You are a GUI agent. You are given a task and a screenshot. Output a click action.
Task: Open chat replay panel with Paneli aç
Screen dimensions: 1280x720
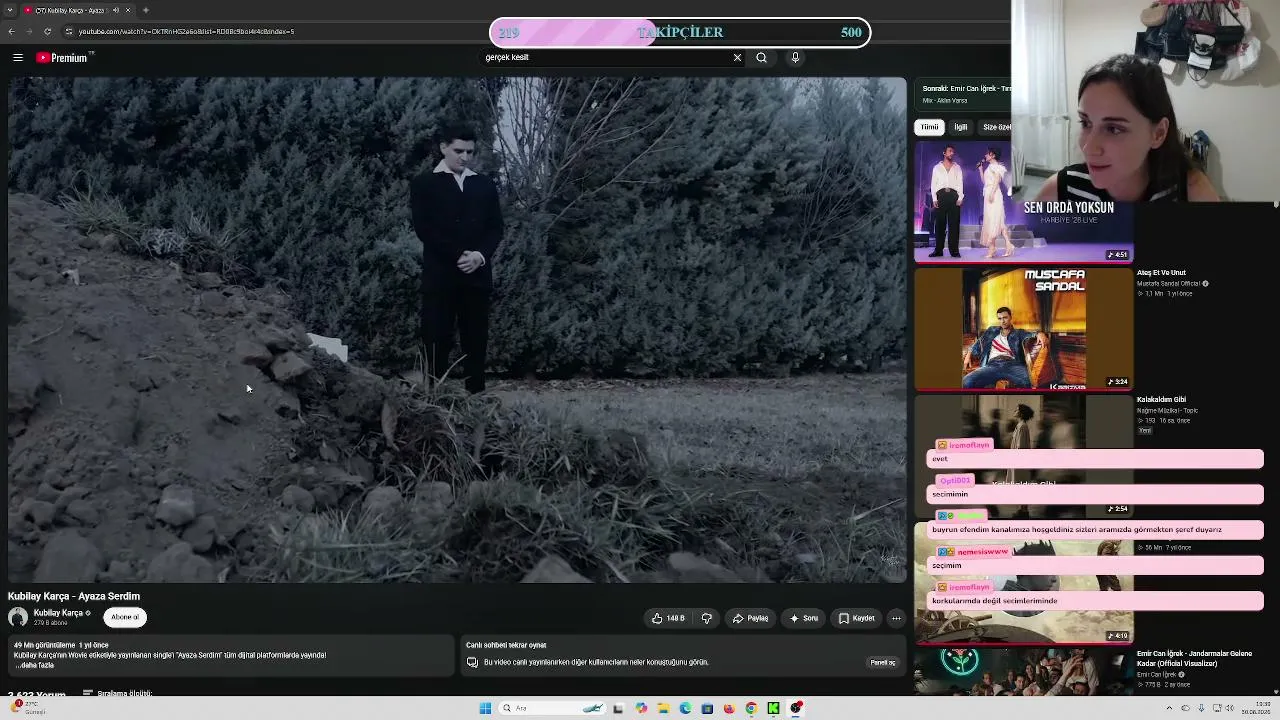(882, 662)
